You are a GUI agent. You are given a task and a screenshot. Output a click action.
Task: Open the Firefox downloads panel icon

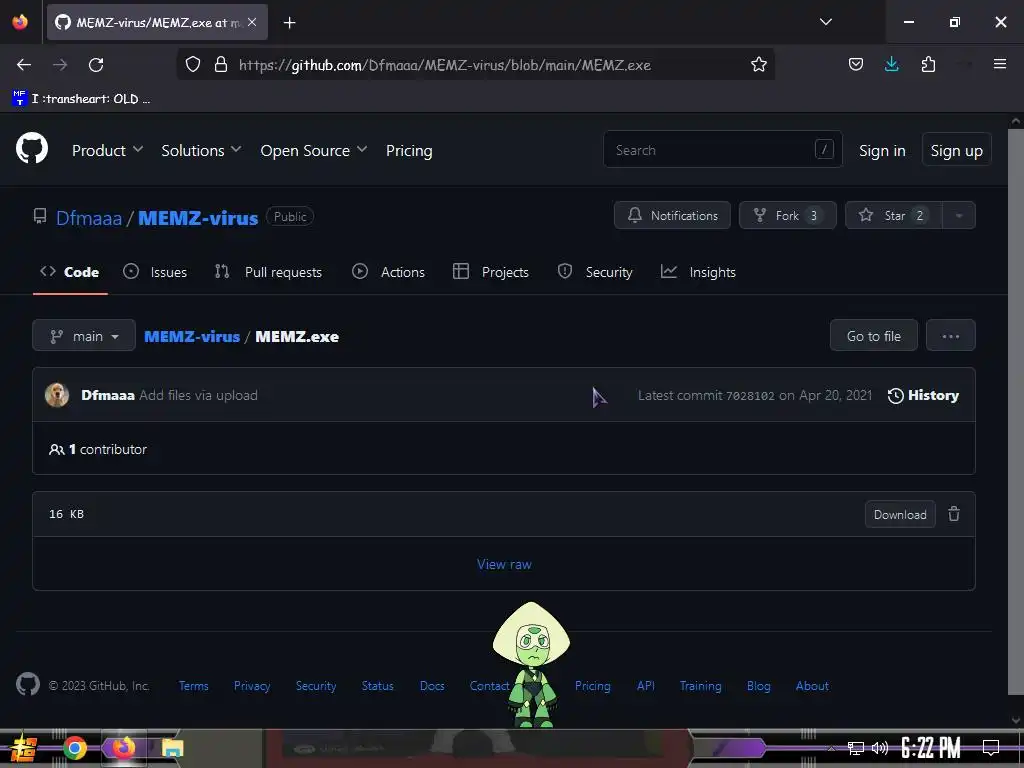coord(891,64)
